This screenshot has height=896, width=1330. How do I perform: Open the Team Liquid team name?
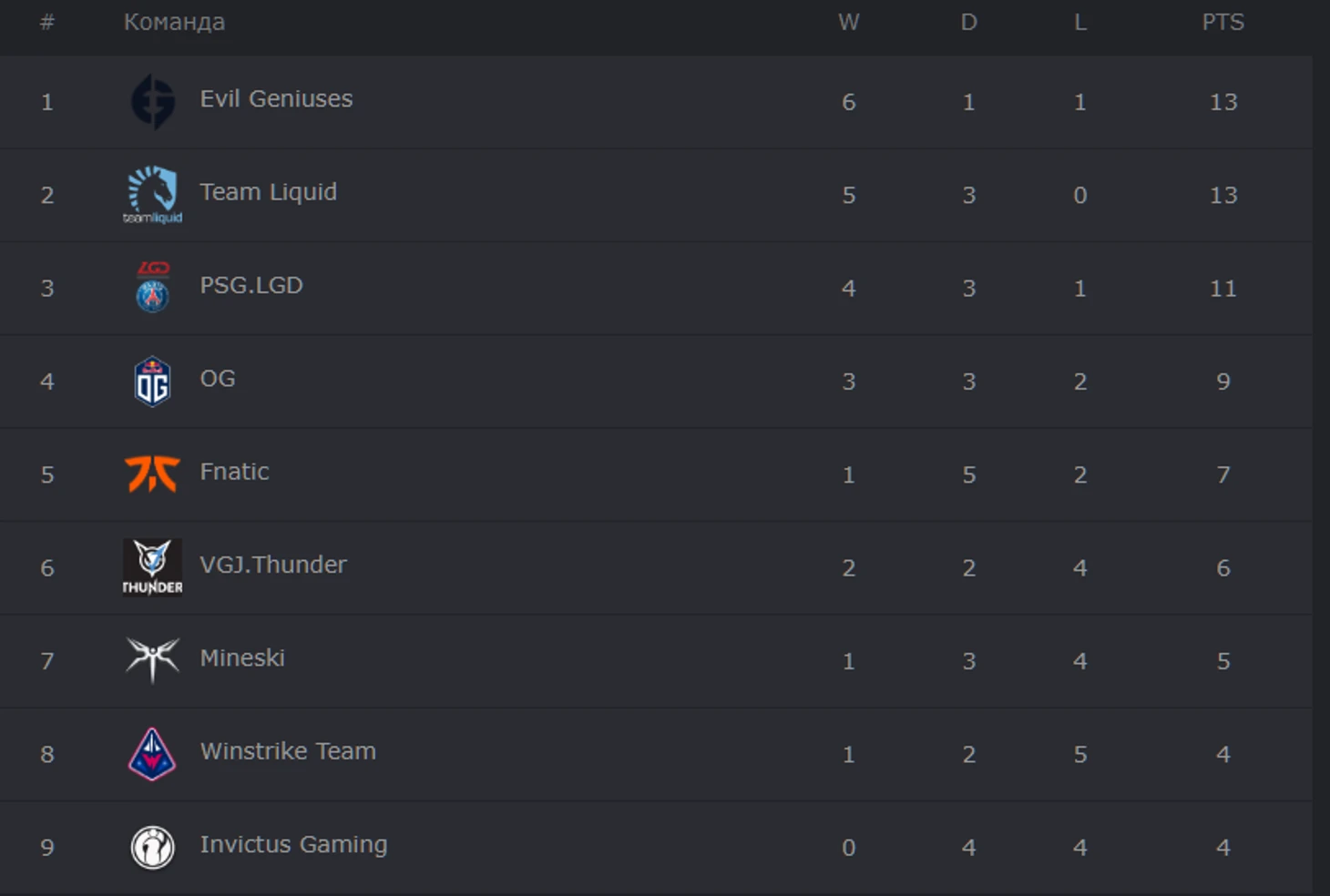268,192
